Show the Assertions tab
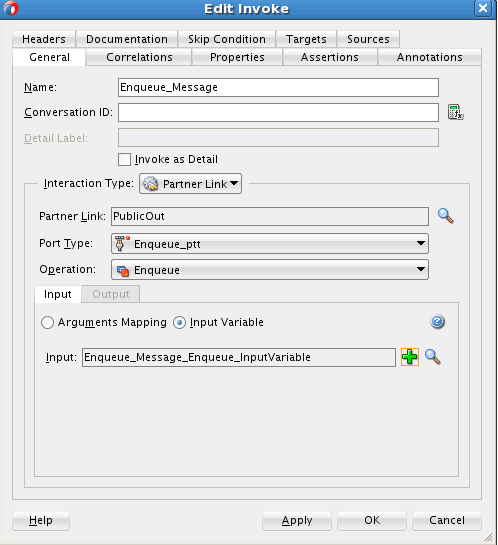498x545 pixels. [x=329, y=57]
